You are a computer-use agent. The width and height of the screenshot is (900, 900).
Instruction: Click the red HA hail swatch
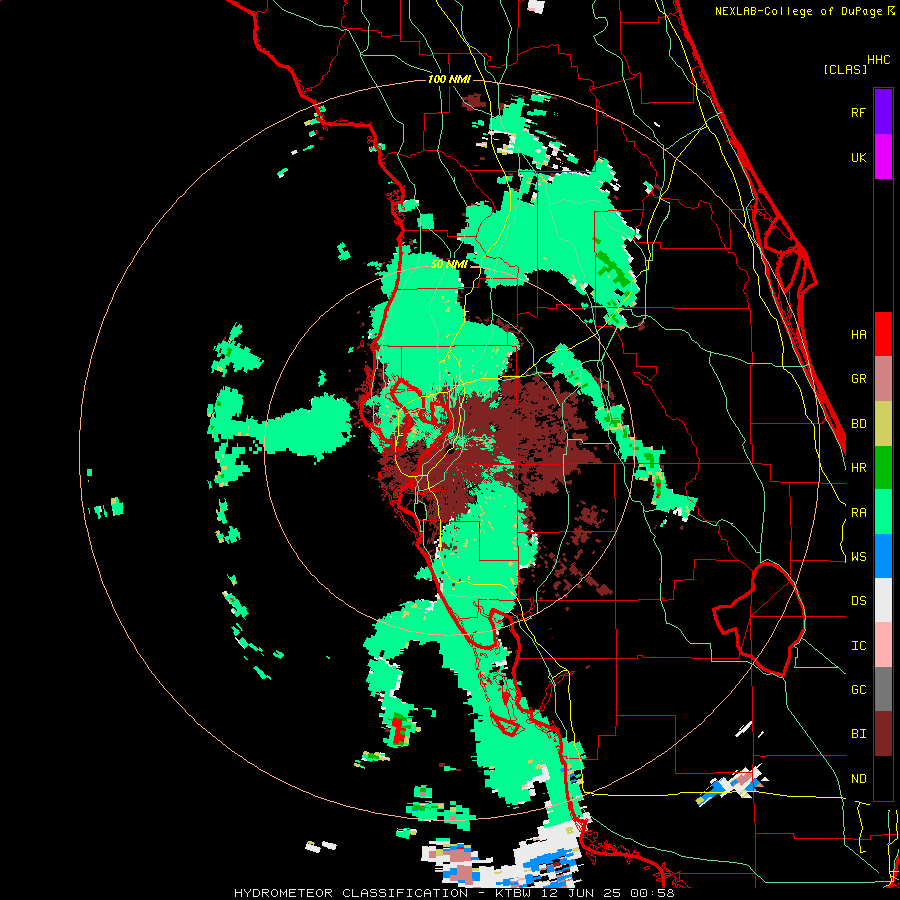(883, 334)
